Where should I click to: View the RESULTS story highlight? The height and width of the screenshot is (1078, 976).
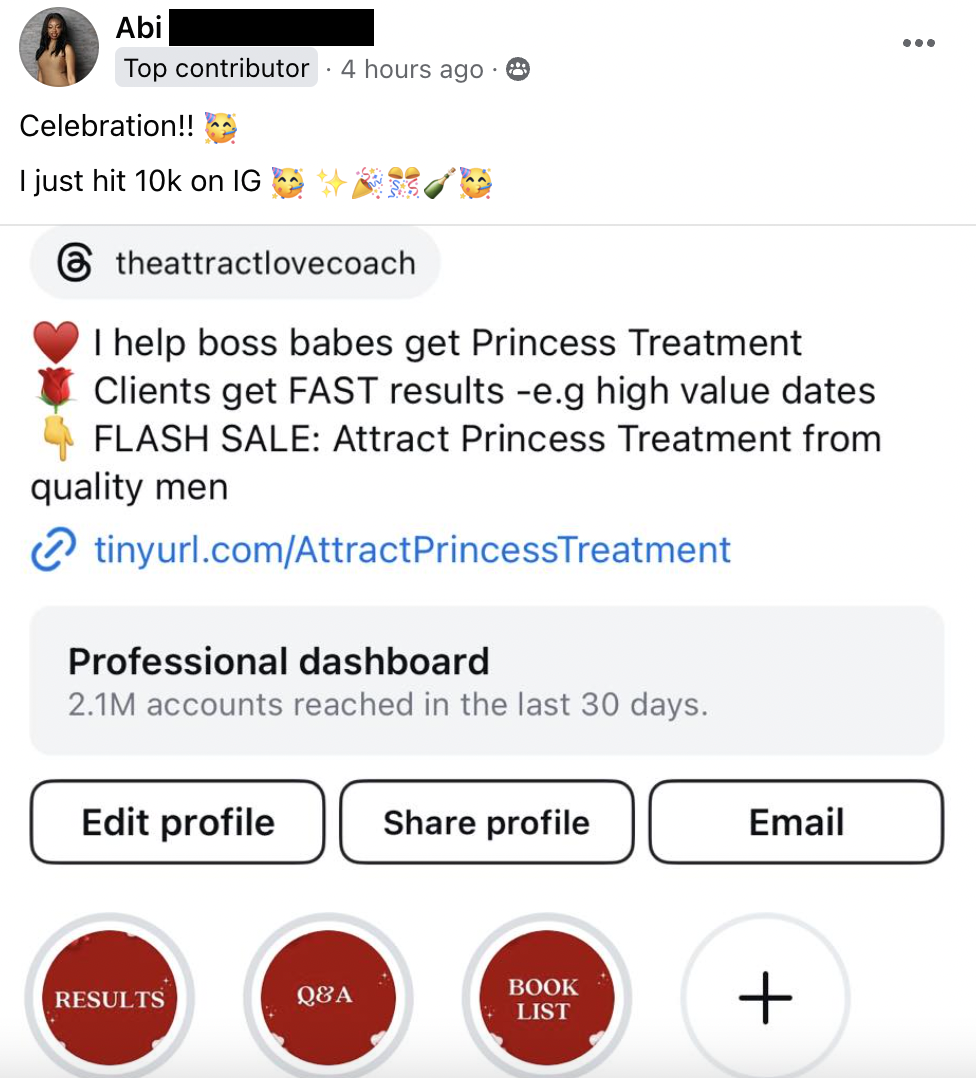click(109, 997)
